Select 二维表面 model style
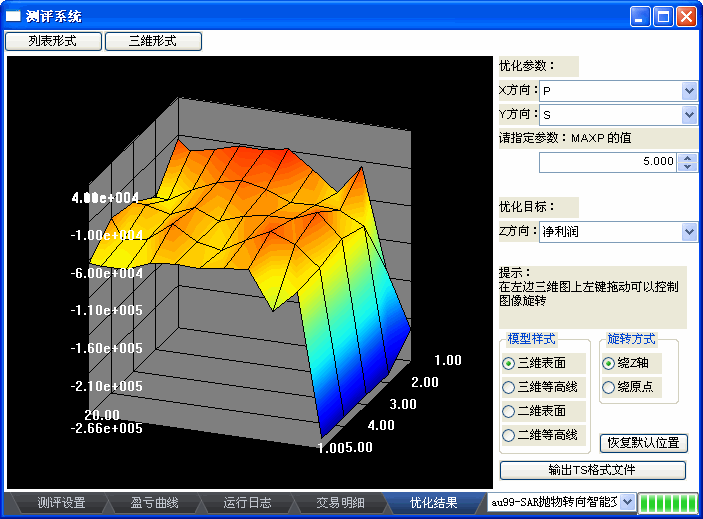The width and height of the screenshot is (703, 519). click(x=509, y=411)
